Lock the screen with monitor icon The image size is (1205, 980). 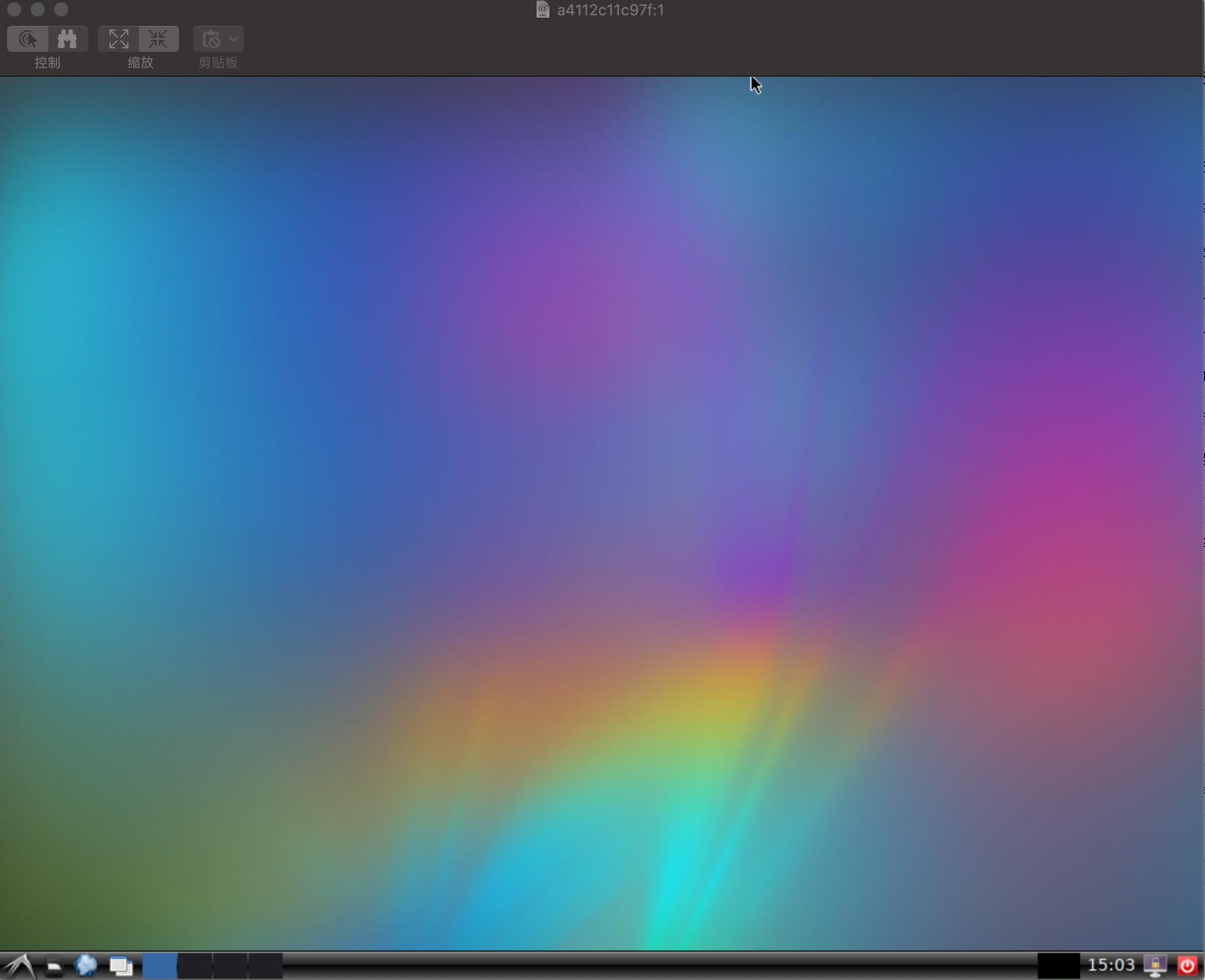click(1155, 965)
